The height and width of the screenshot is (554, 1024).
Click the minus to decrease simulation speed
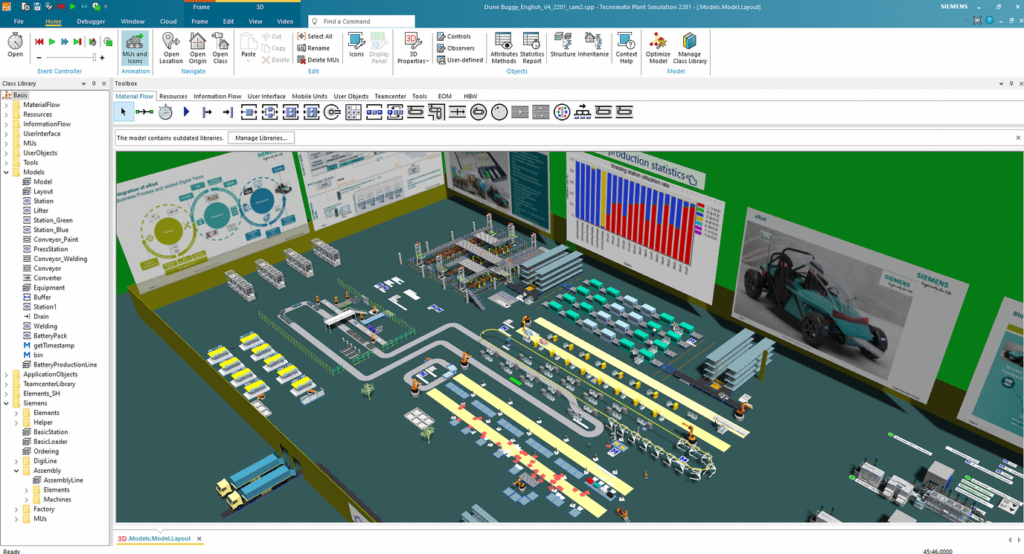39,57
